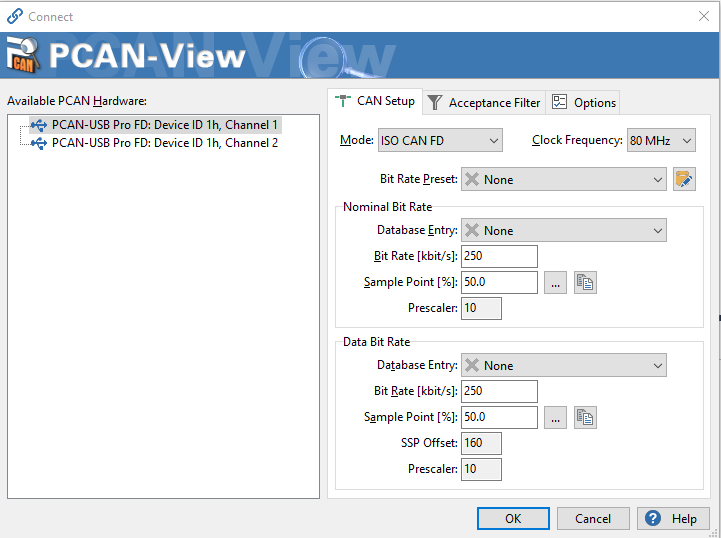Close the Connect dialog window
The width and height of the screenshot is (721, 538).
[x=704, y=17]
